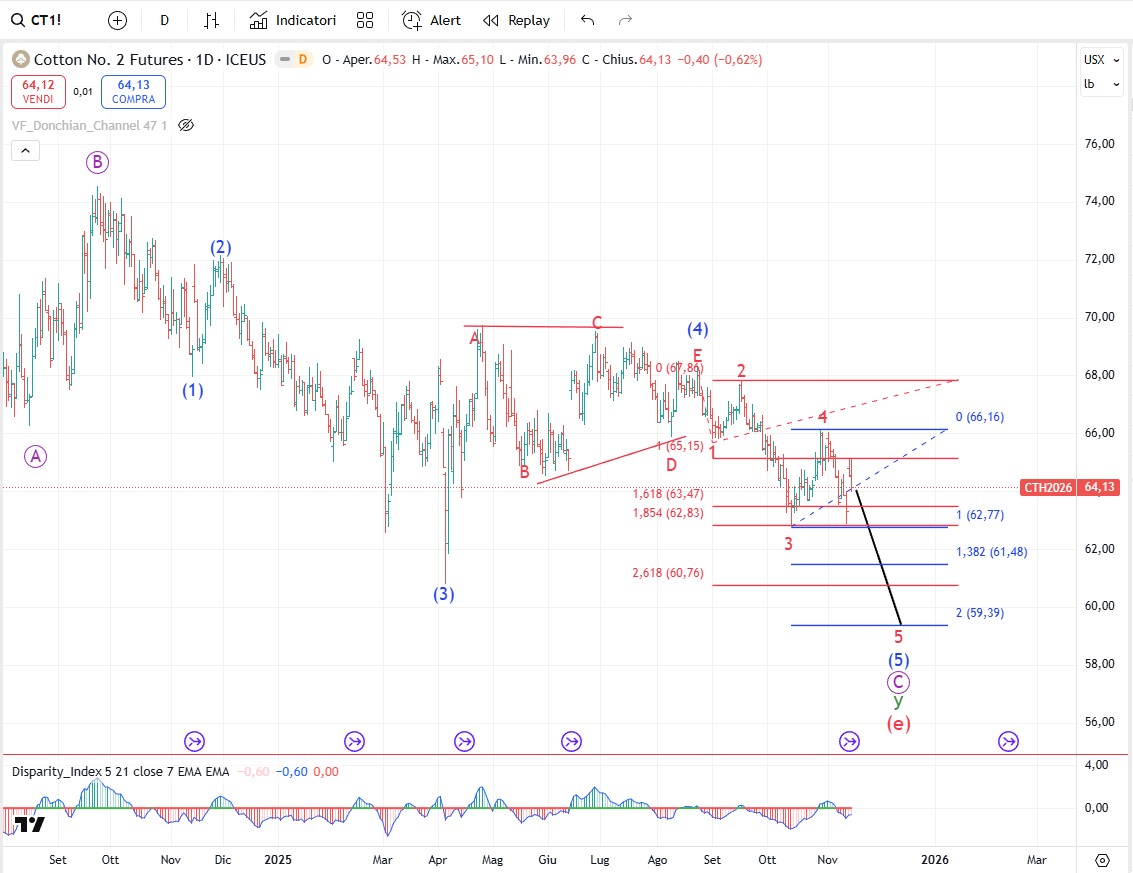Click the Cotton No. 2 Futures title

150,59
